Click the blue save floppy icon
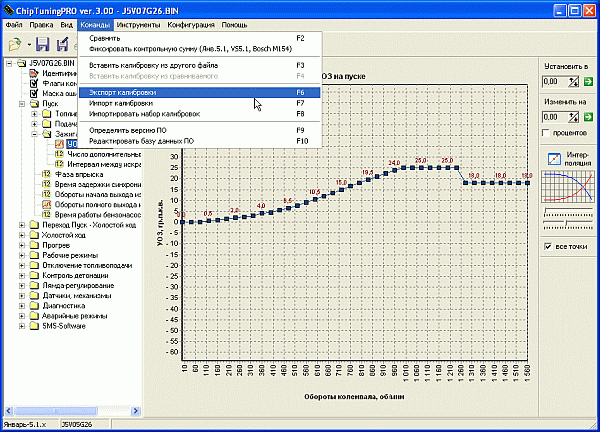The height and width of the screenshot is (432, 600). [x=44, y=44]
